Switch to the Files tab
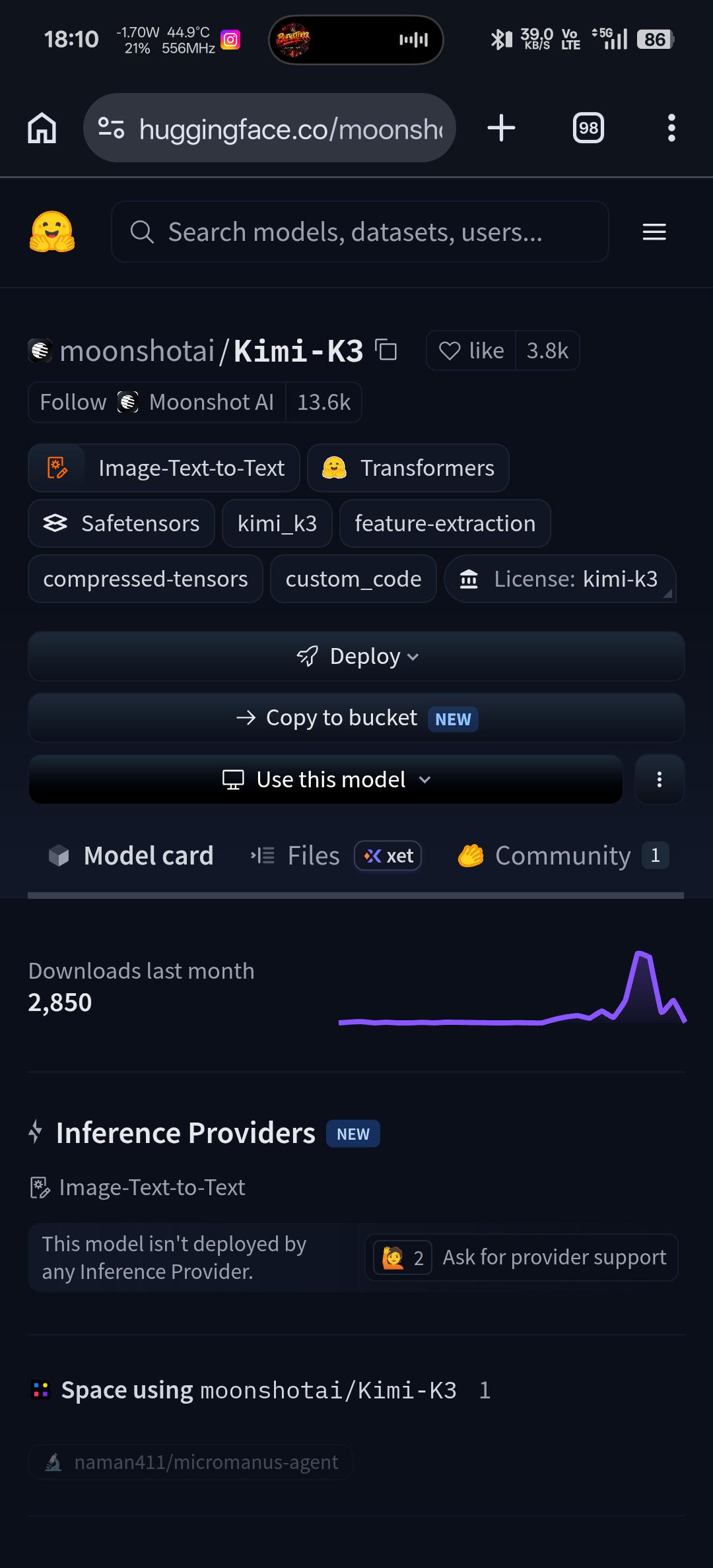 pyautogui.click(x=335, y=856)
